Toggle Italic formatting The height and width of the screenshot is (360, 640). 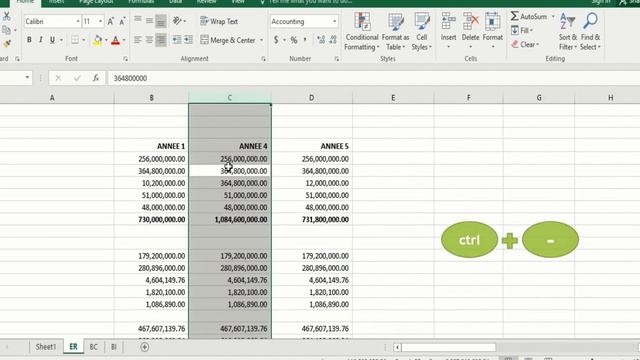[40, 40]
